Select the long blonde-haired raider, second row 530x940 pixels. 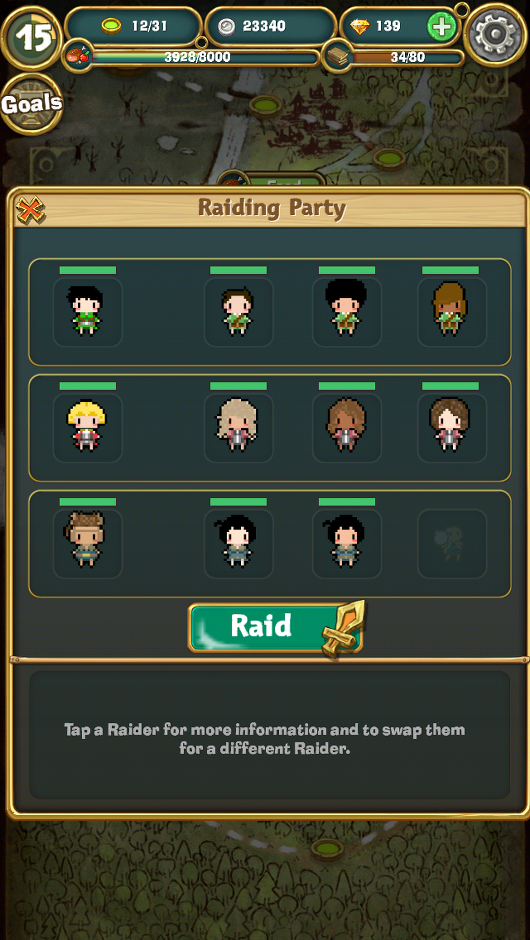pos(239,427)
